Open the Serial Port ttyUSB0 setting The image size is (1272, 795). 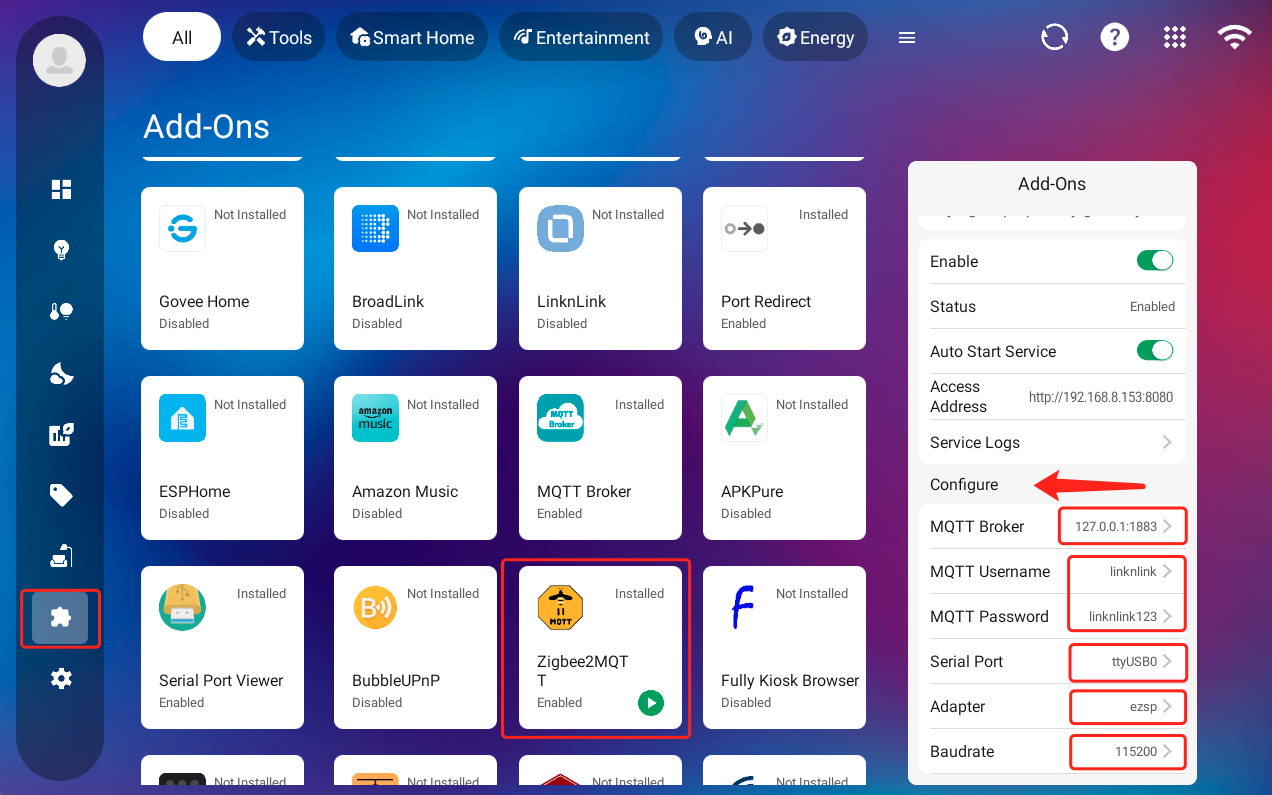[1127, 661]
